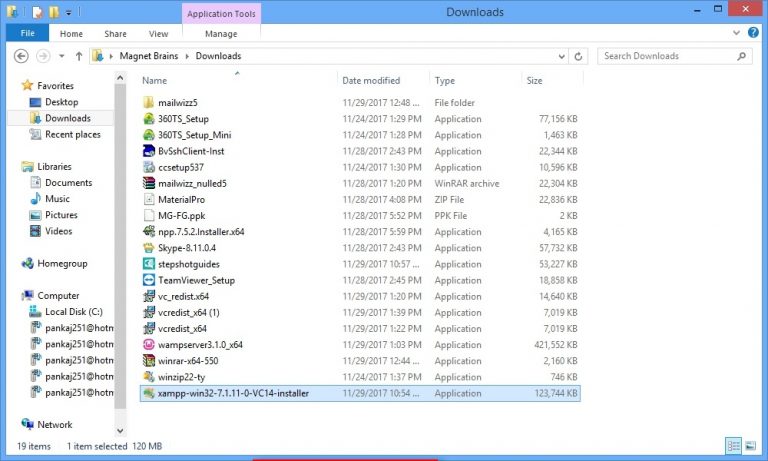The height and width of the screenshot is (461, 768).
Task: Open the File menu
Action: point(27,33)
